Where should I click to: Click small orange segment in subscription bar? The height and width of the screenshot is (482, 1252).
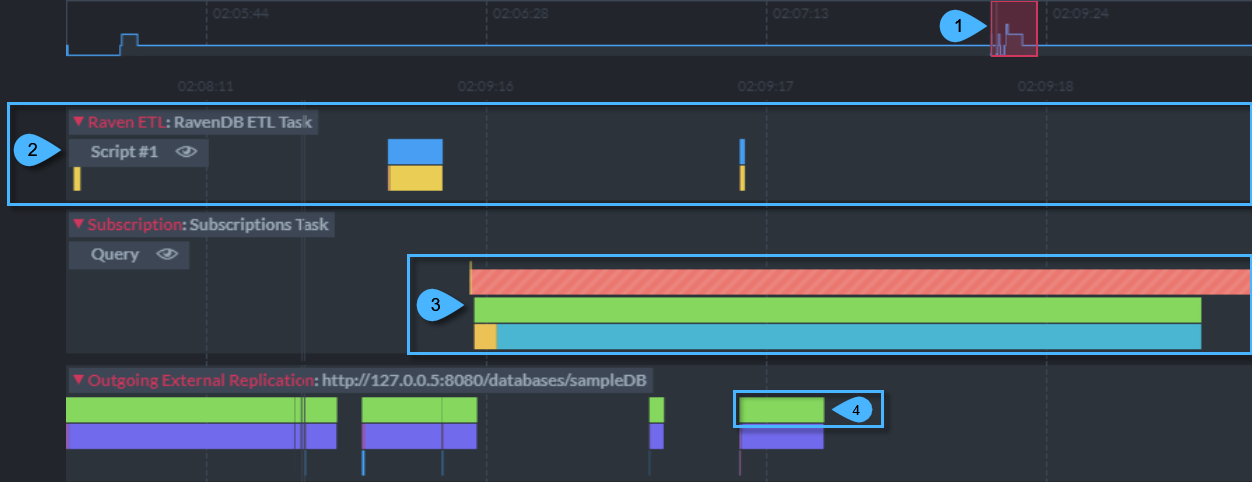click(x=485, y=337)
